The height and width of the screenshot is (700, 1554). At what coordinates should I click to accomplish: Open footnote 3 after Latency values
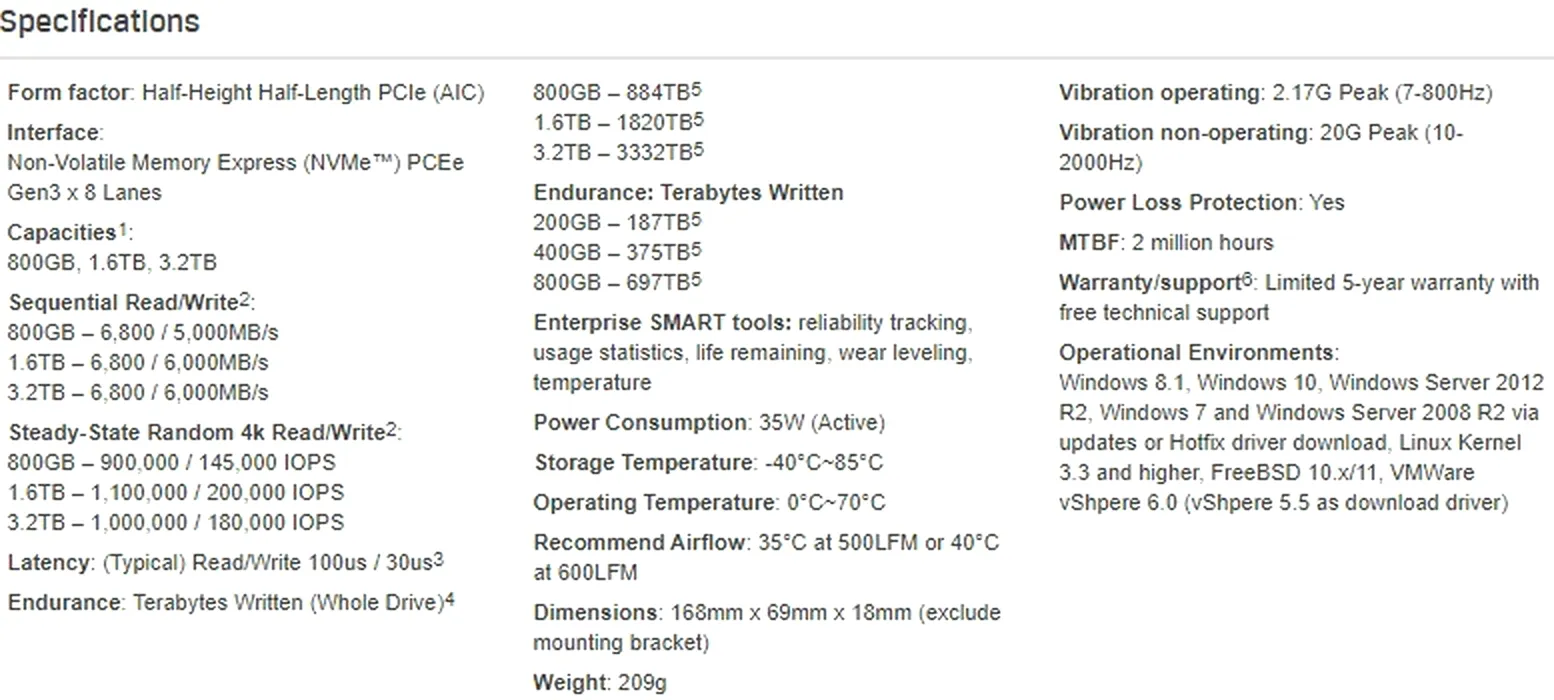coord(438,559)
